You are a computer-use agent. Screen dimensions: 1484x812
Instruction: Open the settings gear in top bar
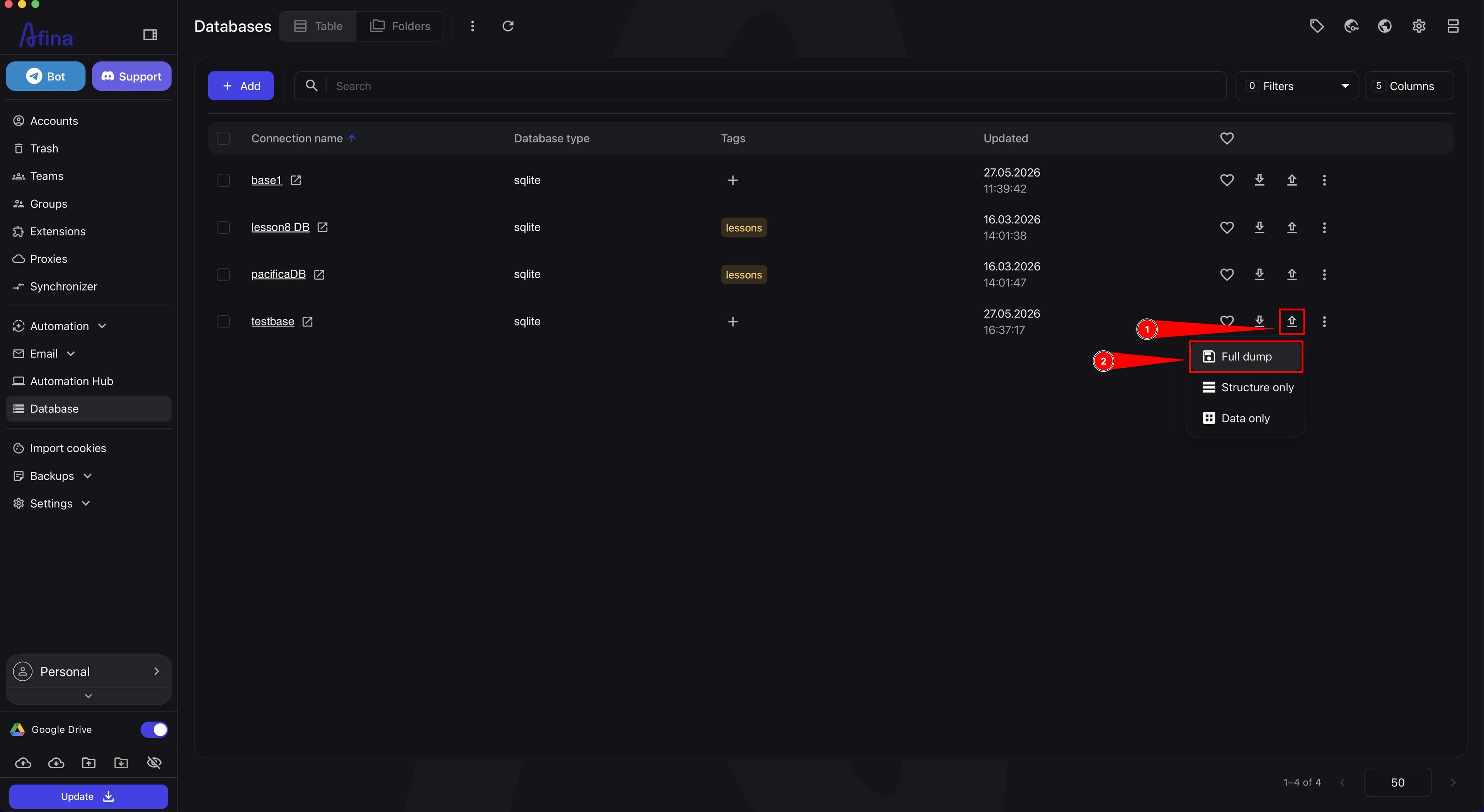click(1419, 26)
